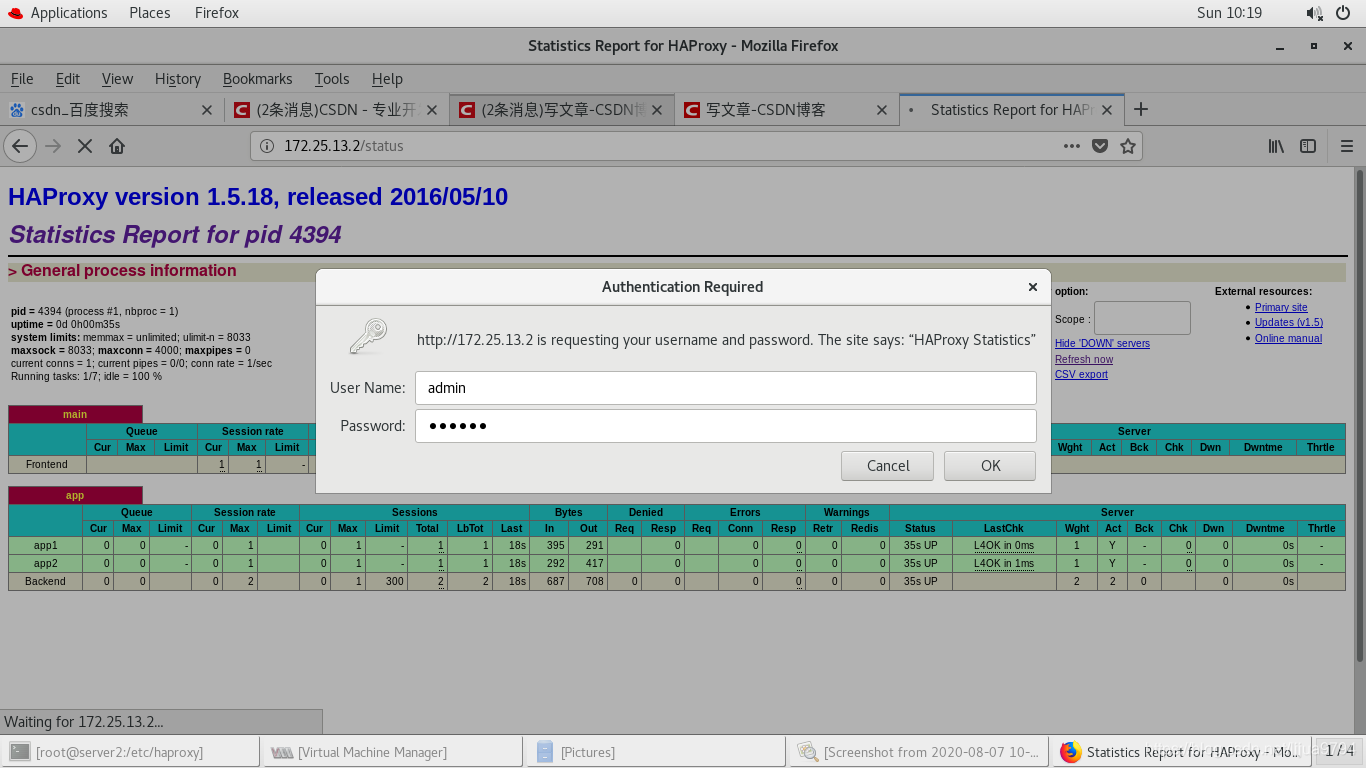
Task: Open the Online manual link
Action: click(1288, 338)
